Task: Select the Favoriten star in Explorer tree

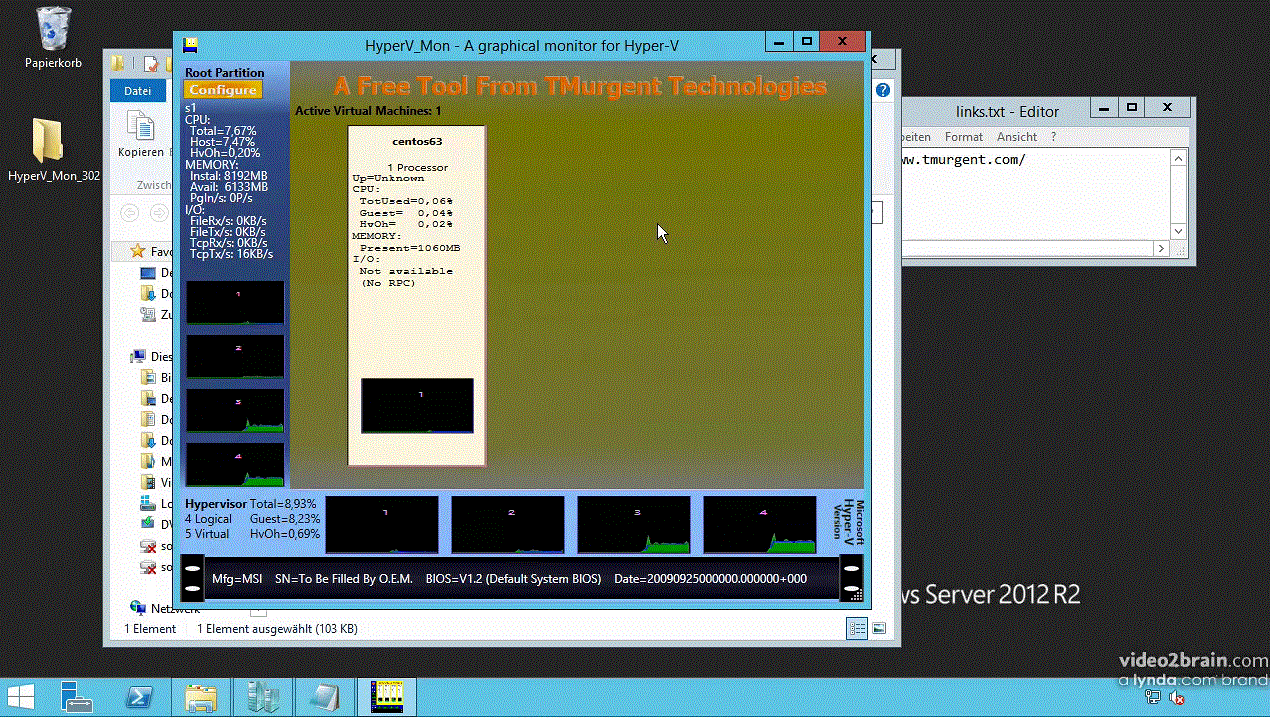Action: [x=139, y=251]
